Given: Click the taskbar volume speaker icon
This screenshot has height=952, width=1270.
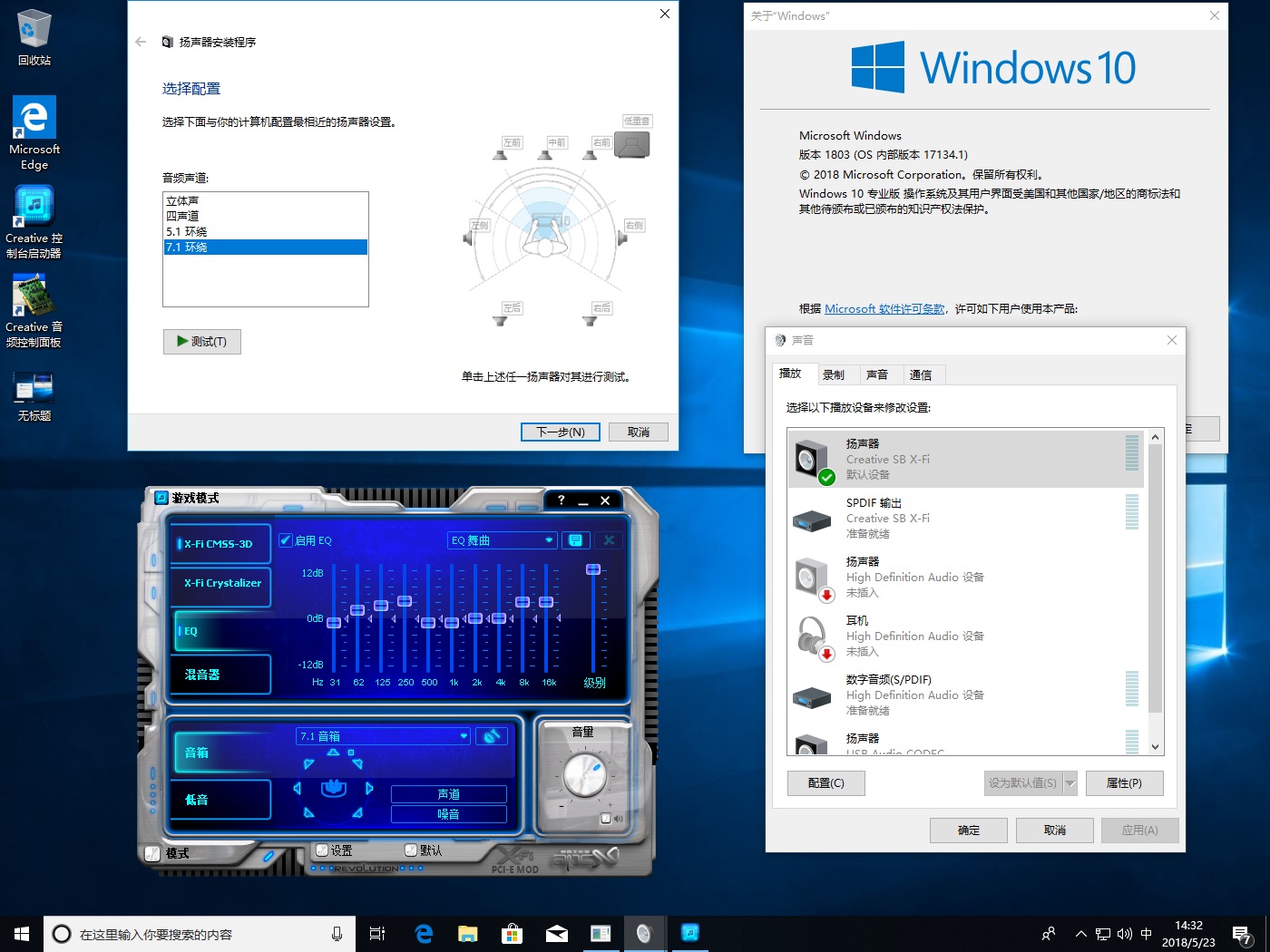Looking at the screenshot, I should tap(1125, 934).
